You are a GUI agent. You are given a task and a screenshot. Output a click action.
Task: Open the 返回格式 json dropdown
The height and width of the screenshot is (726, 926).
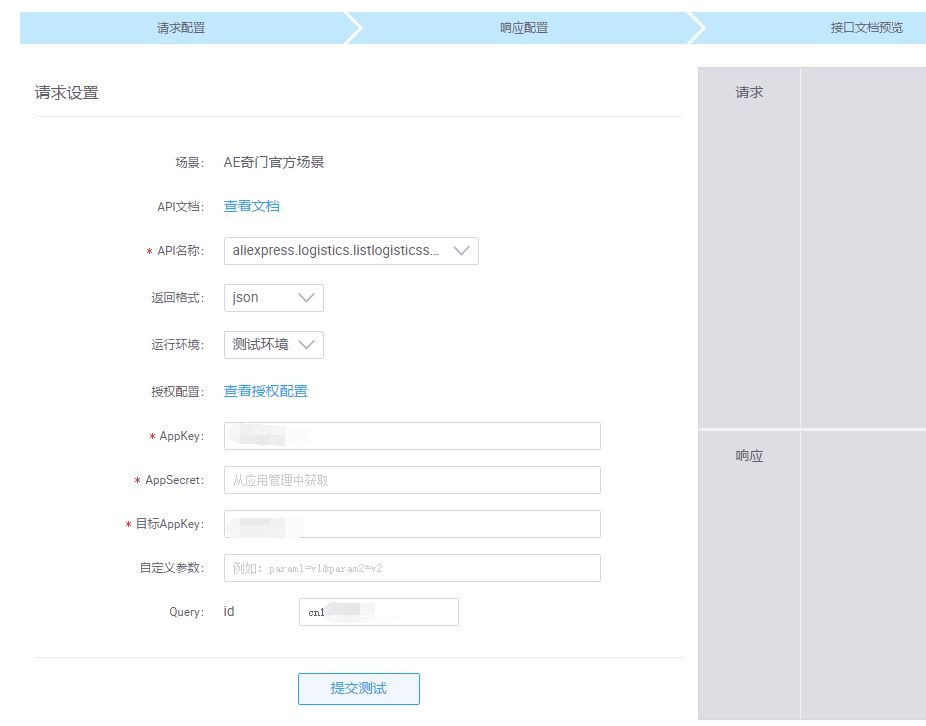(x=273, y=298)
